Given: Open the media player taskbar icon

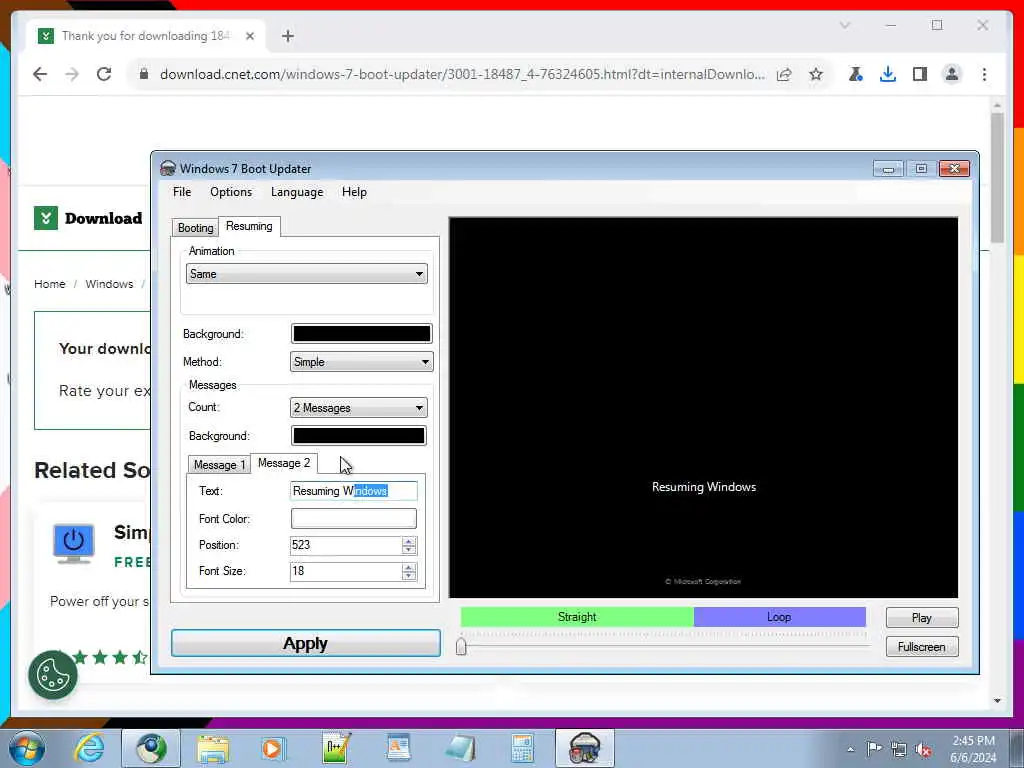Looking at the screenshot, I should click(273, 748).
